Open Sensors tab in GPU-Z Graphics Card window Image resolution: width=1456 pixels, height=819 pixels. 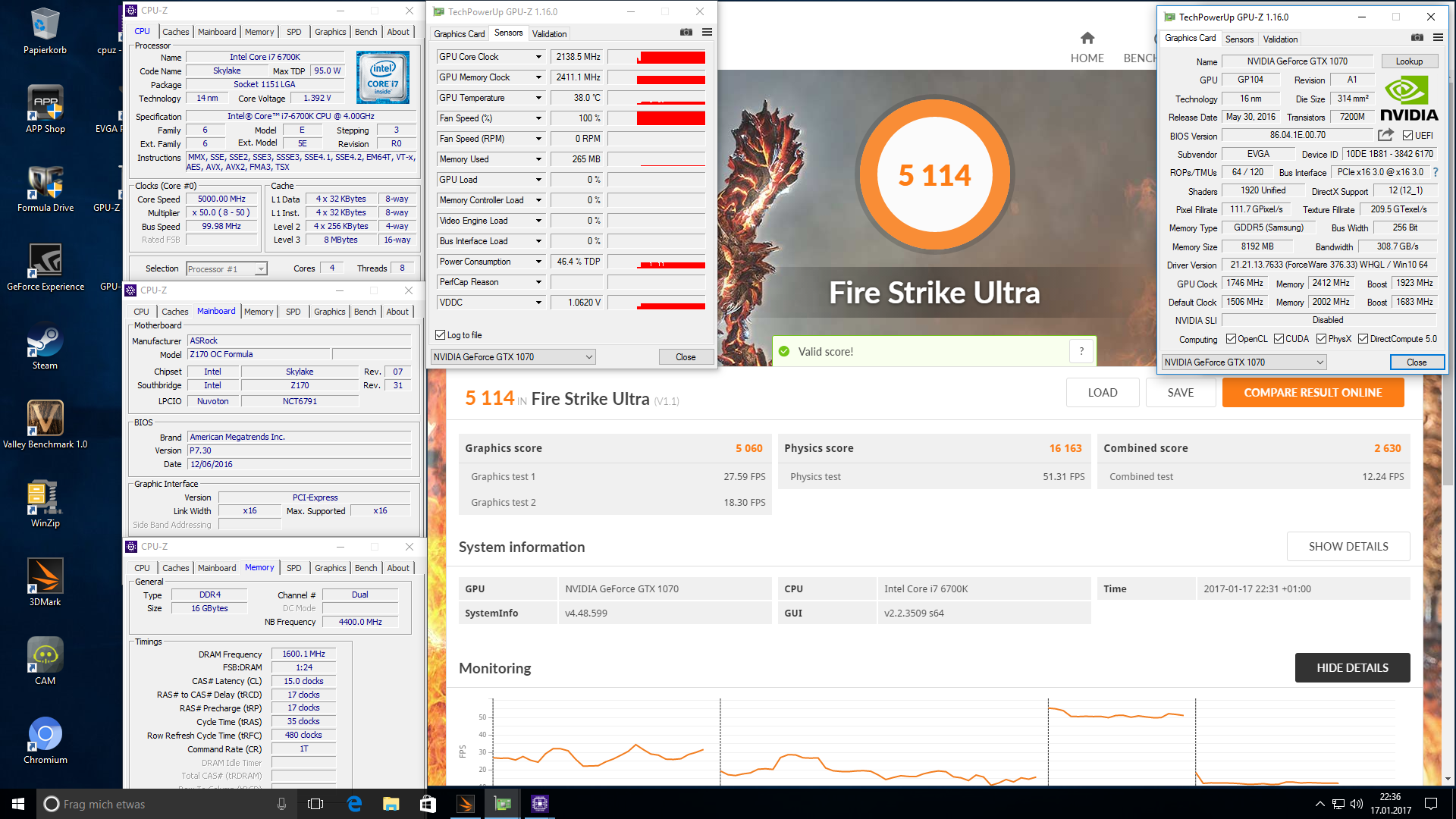(x=1239, y=39)
